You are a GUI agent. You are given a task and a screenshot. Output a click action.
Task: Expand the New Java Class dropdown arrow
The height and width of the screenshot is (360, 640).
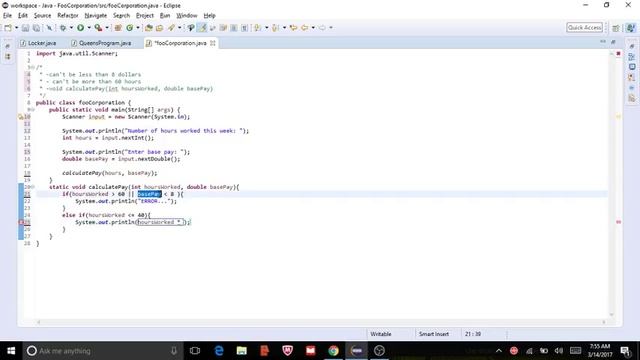click(x=138, y=28)
